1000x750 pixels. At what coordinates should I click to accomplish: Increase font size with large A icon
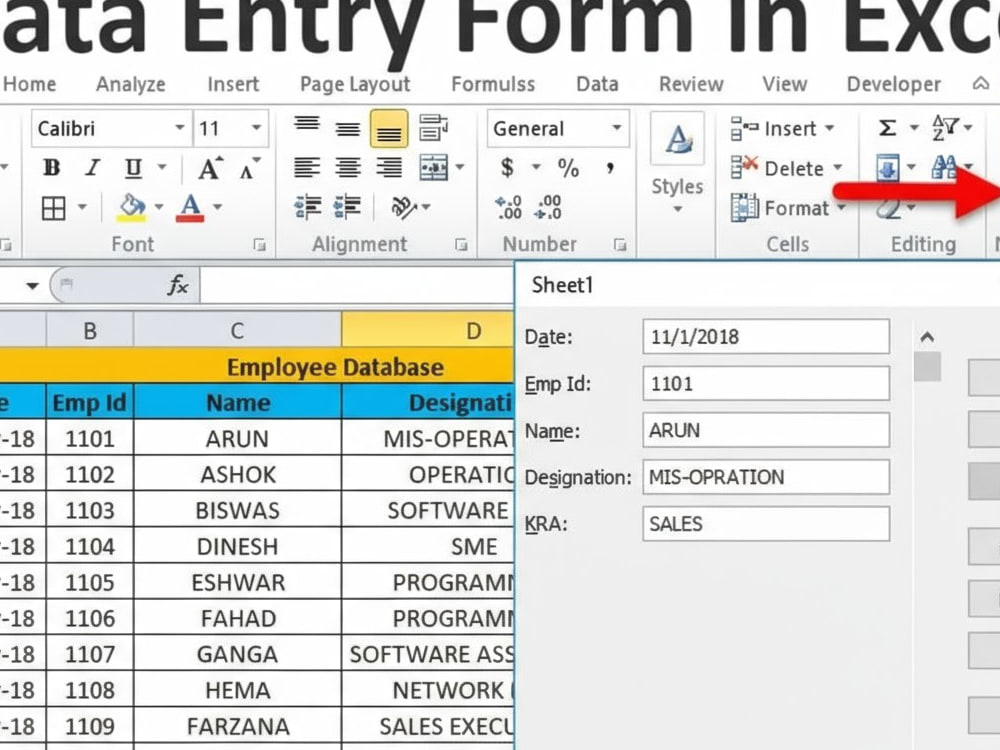(210, 168)
